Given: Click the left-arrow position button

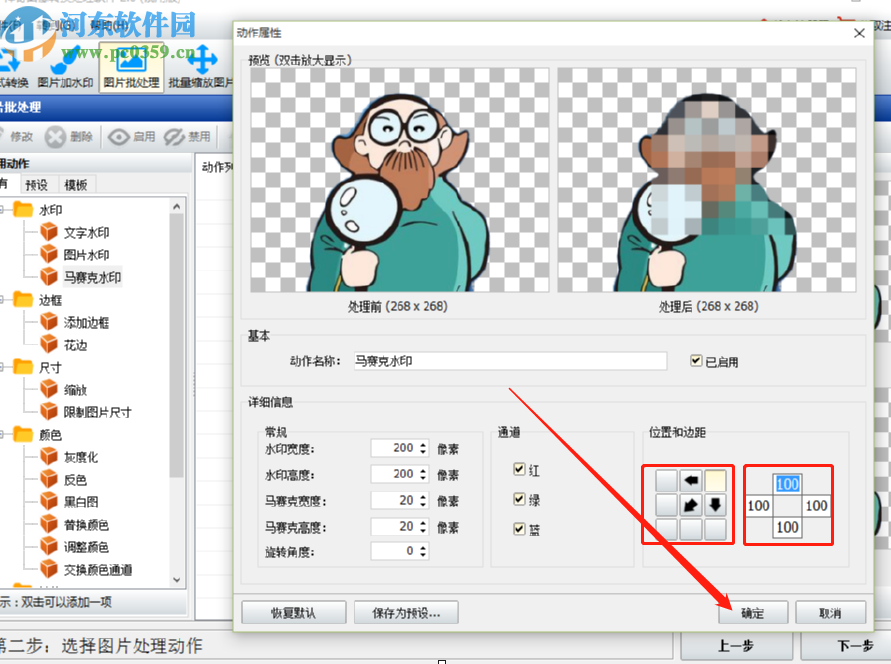Looking at the screenshot, I should point(691,481).
